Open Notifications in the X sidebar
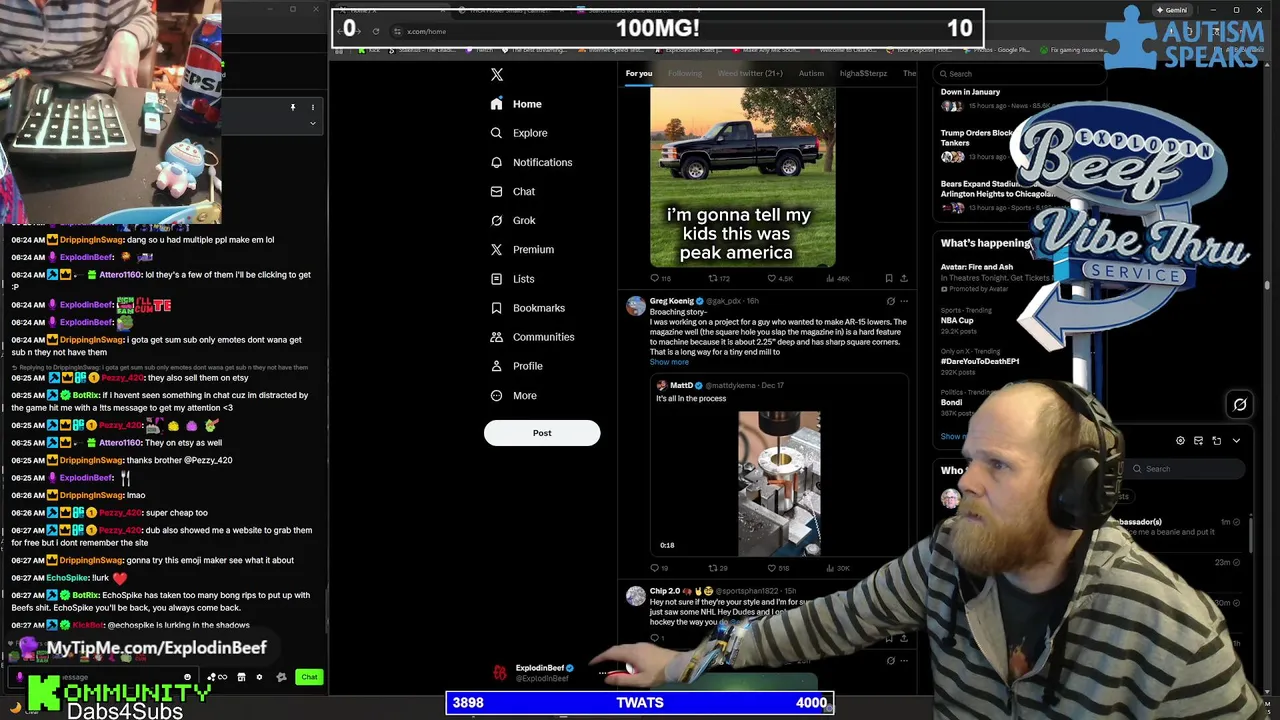1280x720 pixels. click(x=531, y=162)
